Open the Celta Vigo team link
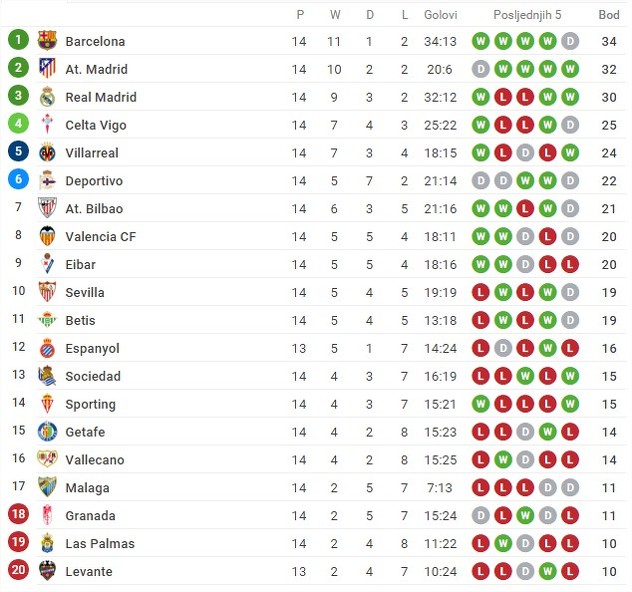The image size is (632, 592). (96, 125)
